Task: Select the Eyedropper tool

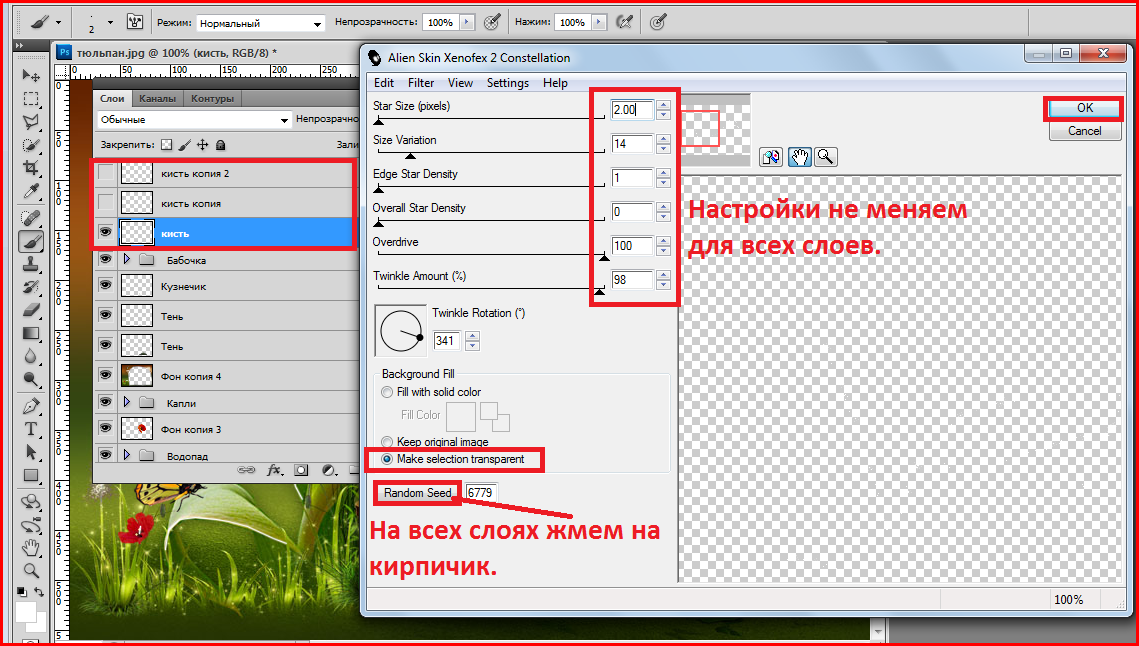Action: [31, 192]
